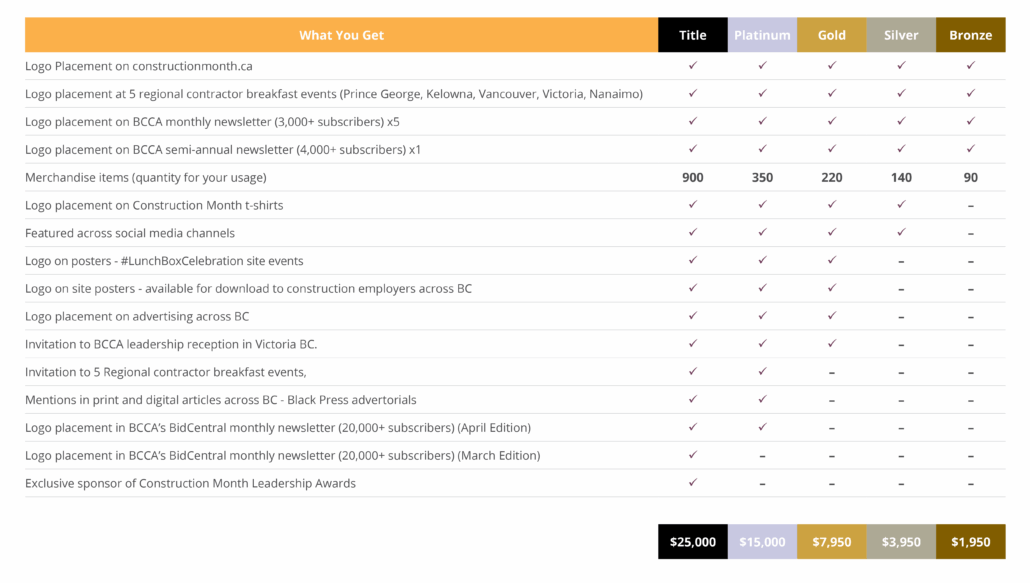Click the Bronze tier header
The width and height of the screenshot is (1030, 583).
pos(971,35)
